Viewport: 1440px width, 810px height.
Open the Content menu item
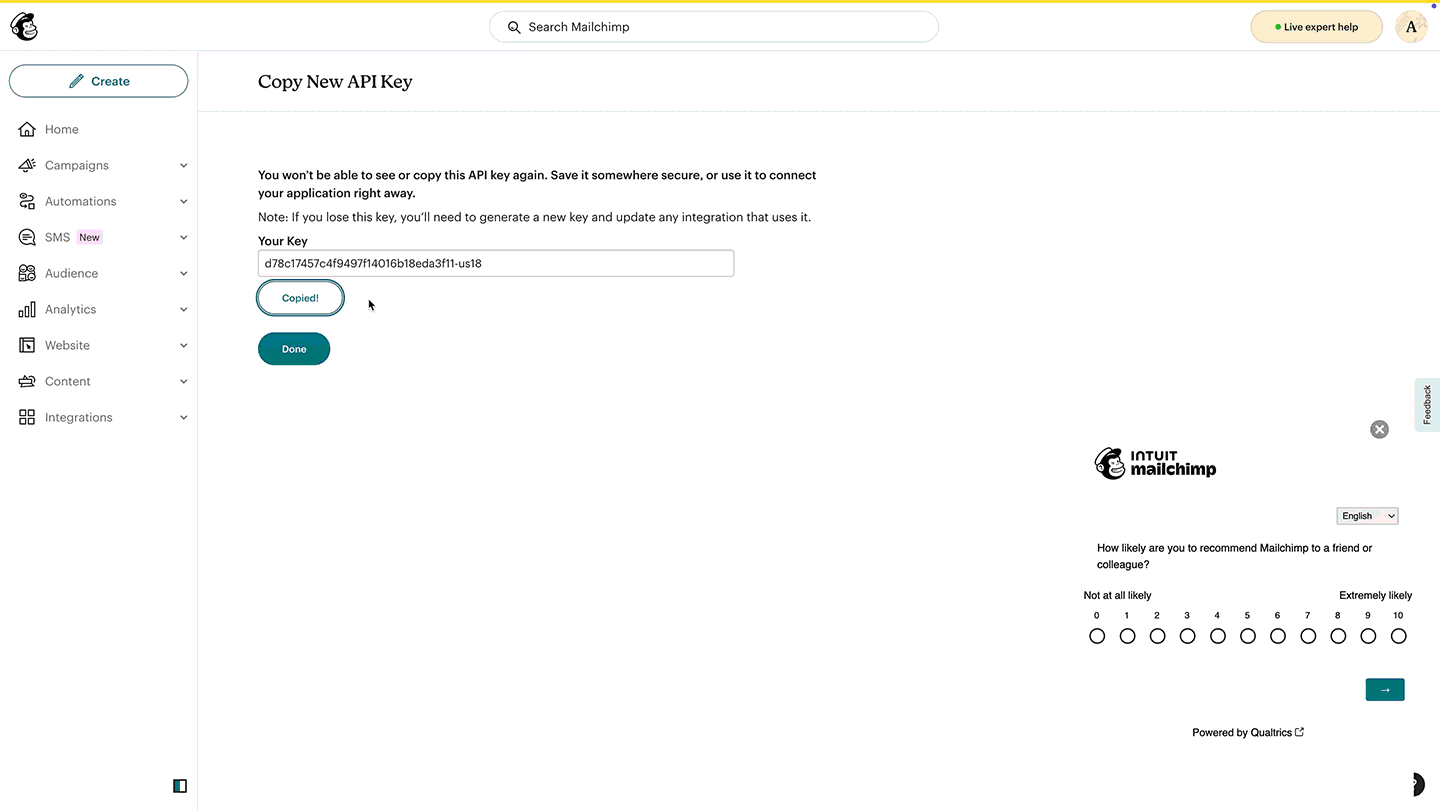tap(67, 381)
